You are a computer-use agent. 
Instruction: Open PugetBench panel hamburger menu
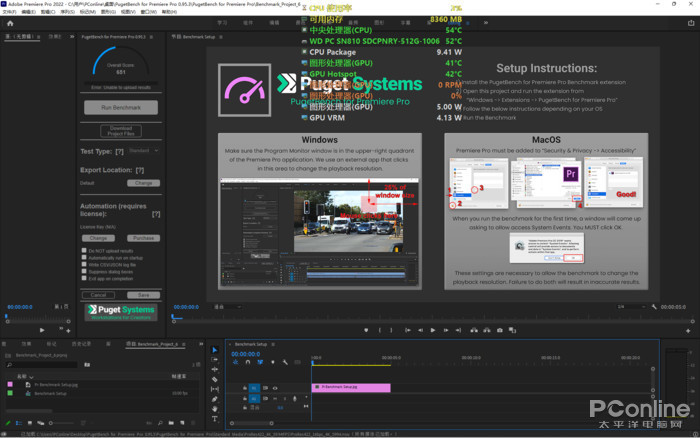(x=151, y=37)
